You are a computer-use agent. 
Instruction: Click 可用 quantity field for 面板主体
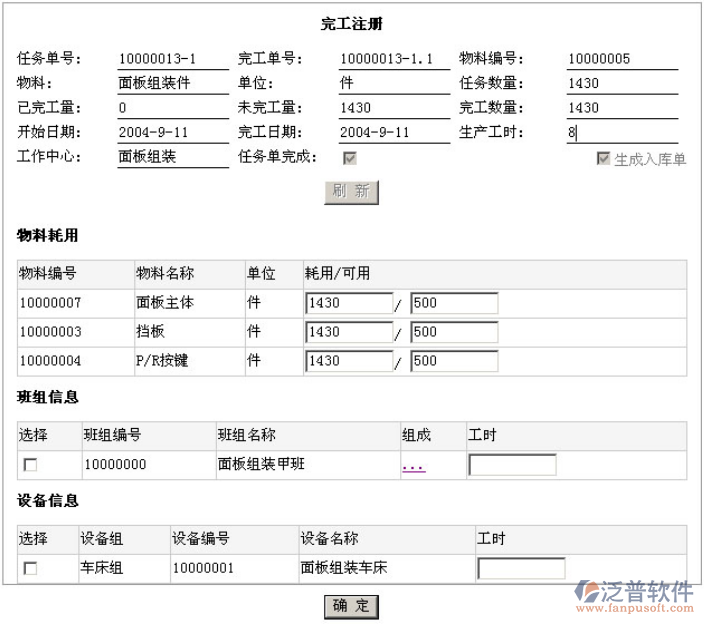pyautogui.click(x=453, y=304)
